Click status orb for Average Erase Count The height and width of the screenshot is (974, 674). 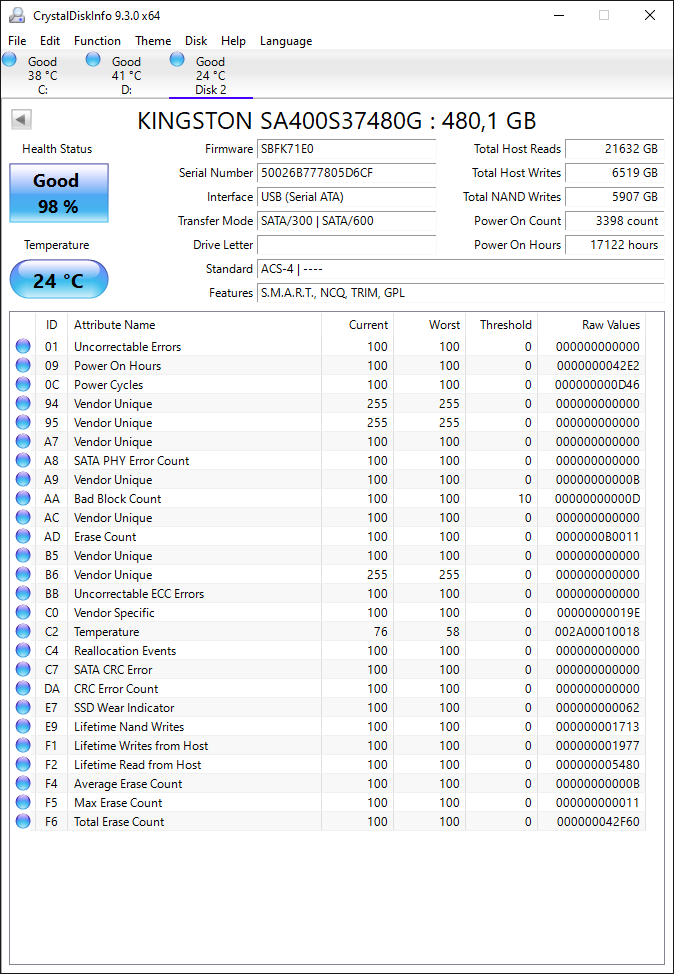point(23,783)
